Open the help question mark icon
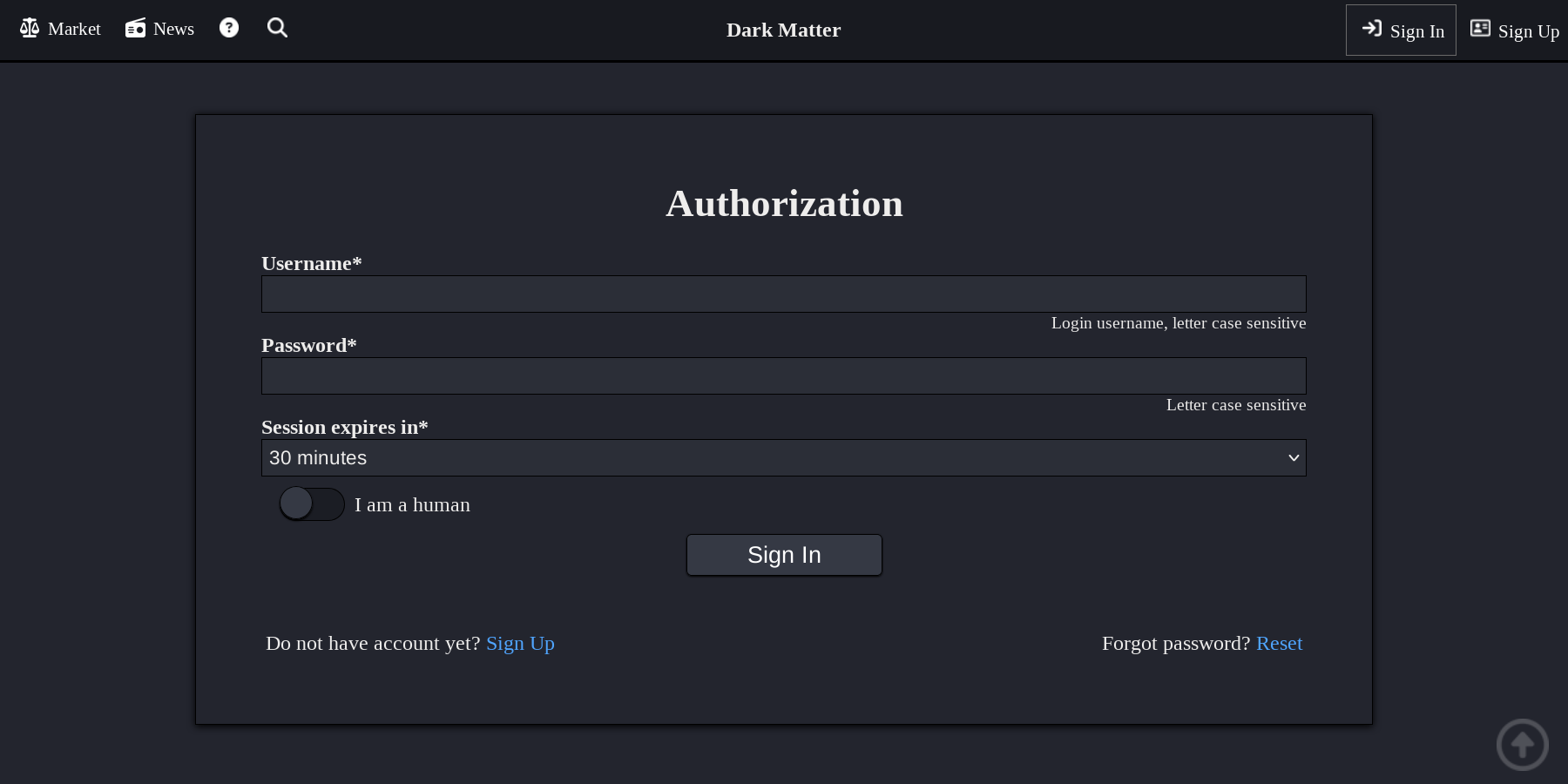Image resolution: width=1568 pixels, height=784 pixels. pos(228,27)
